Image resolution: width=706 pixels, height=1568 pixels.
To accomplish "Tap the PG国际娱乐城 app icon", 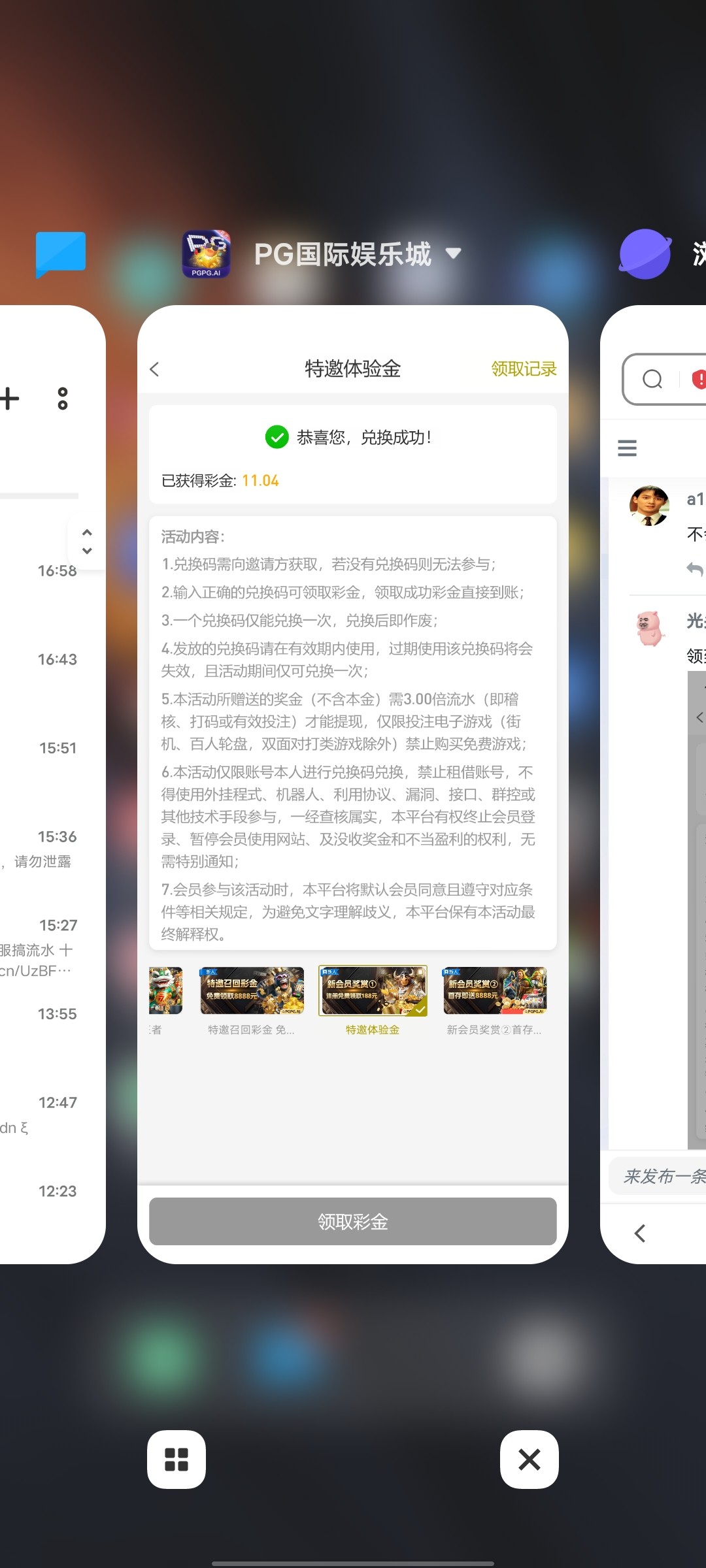I will [x=206, y=254].
